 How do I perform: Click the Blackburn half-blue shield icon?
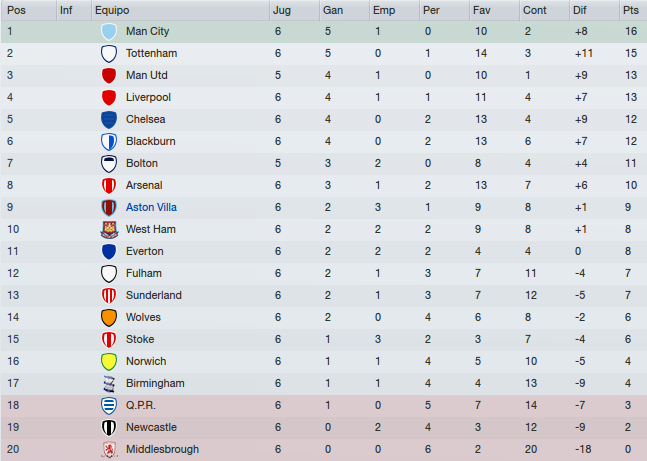[109, 142]
